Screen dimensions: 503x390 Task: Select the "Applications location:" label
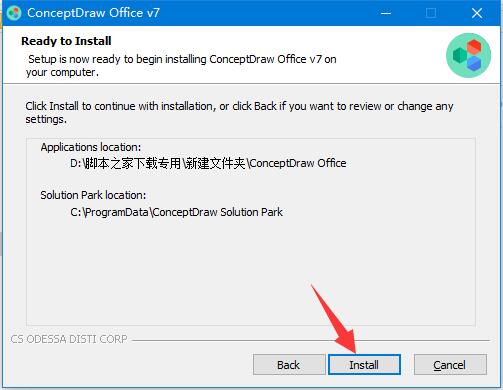[x=91, y=147]
